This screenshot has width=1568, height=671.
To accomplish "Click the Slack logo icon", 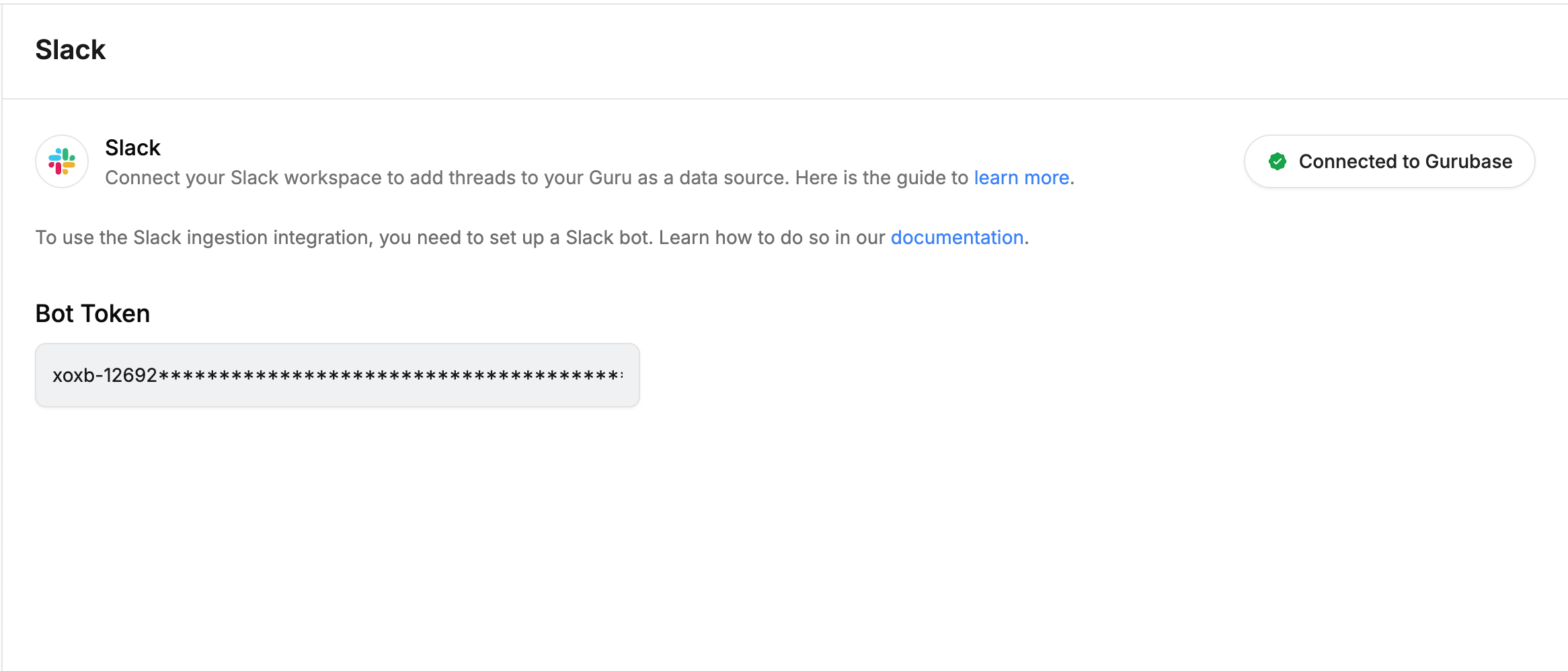I will pos(62,161).
